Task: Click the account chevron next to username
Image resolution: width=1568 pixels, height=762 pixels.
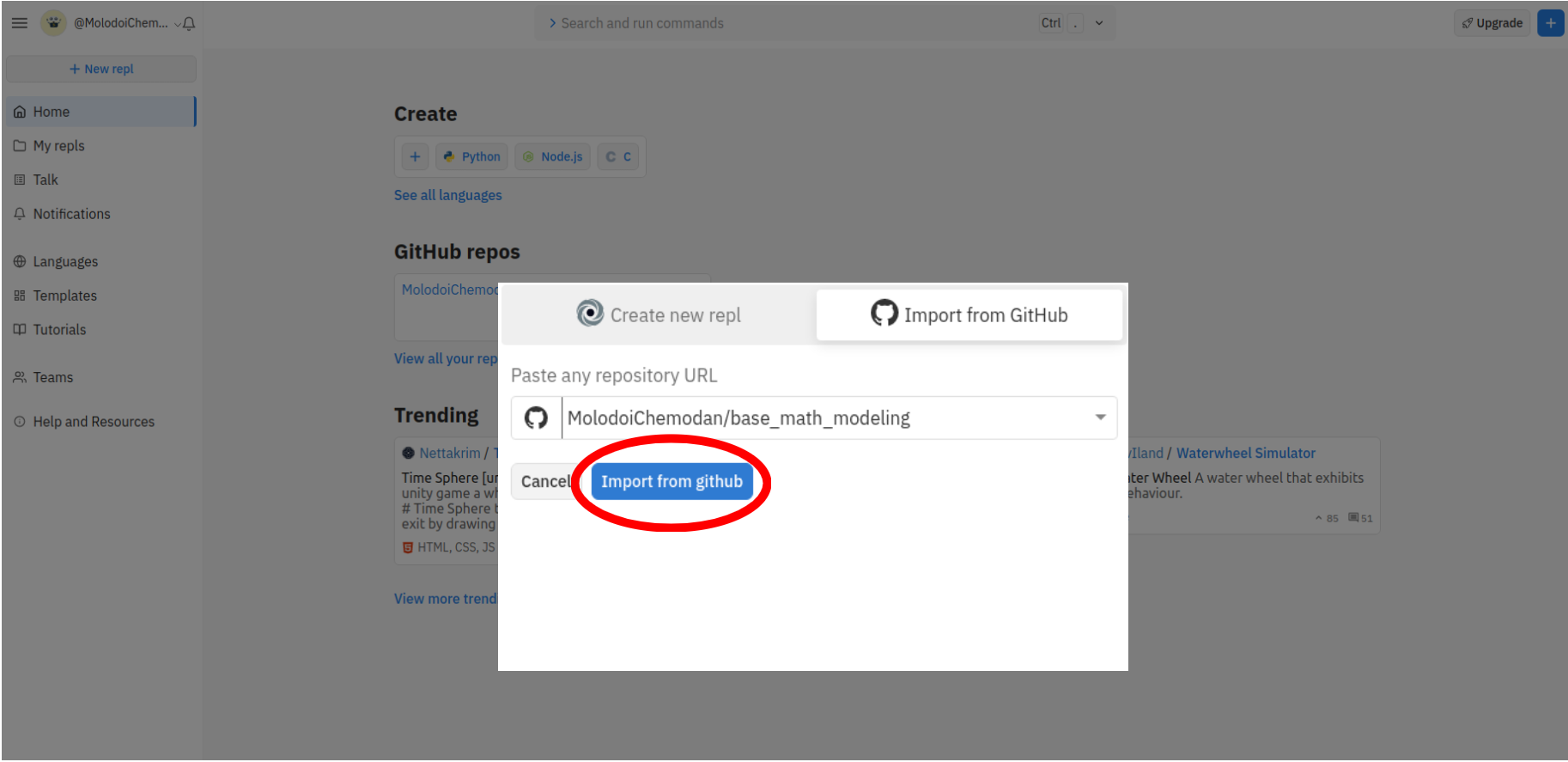Action: pos(178,24)
